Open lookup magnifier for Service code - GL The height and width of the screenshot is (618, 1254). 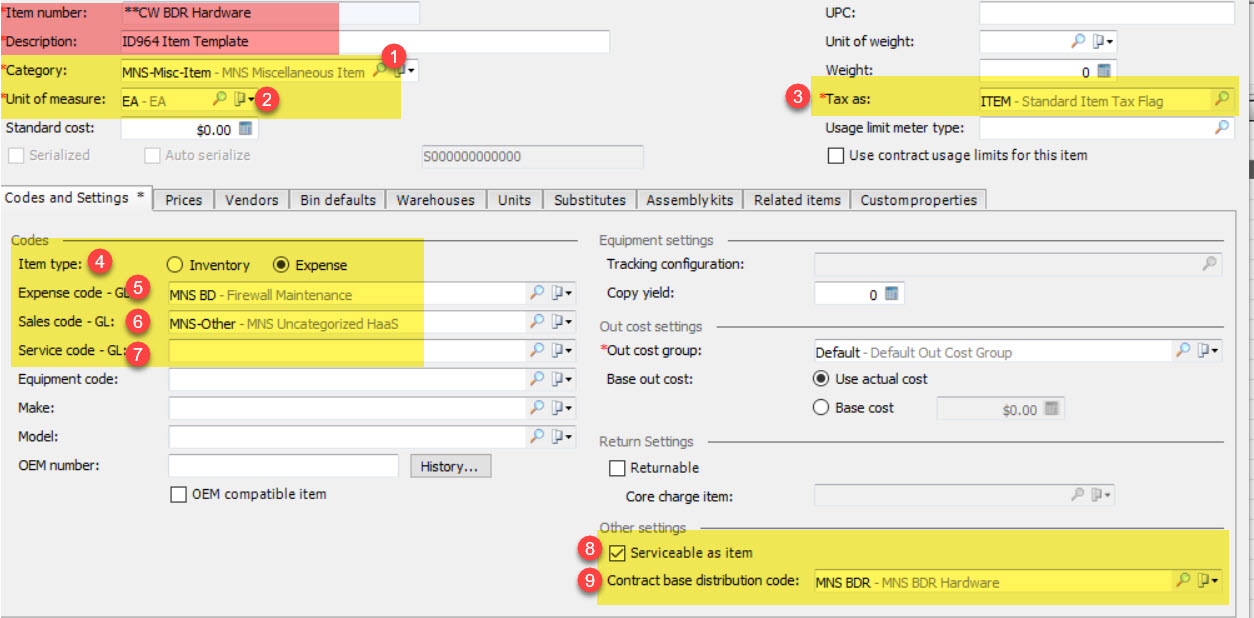click(x=537, y=351)
